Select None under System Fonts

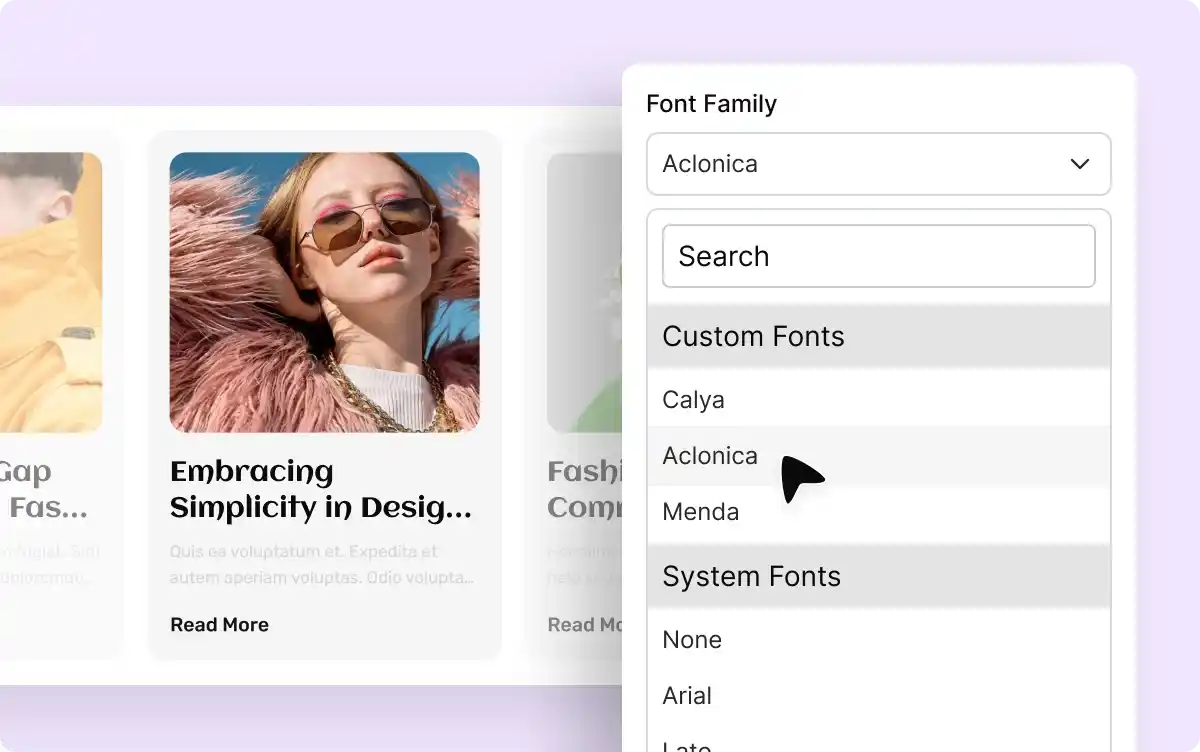(692, 640)
